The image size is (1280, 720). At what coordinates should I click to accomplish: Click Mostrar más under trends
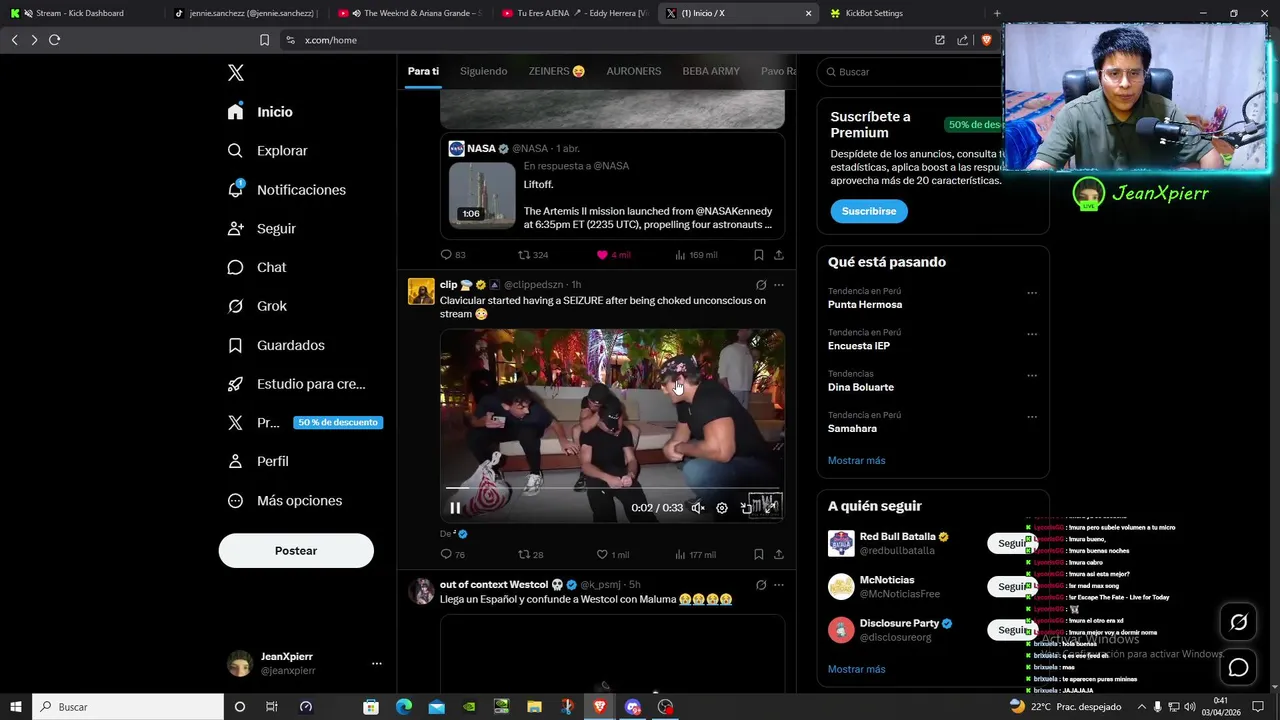click(856, 461)
